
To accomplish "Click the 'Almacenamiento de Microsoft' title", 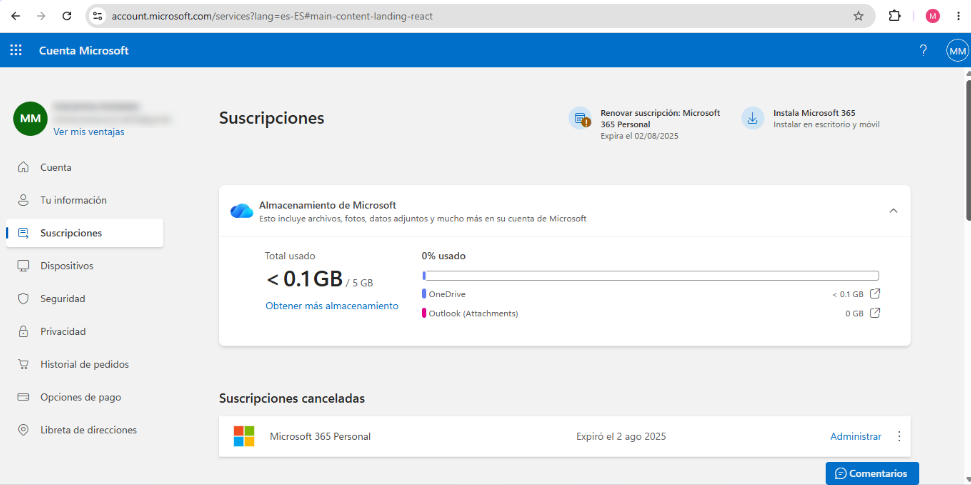I will (328, 205).
